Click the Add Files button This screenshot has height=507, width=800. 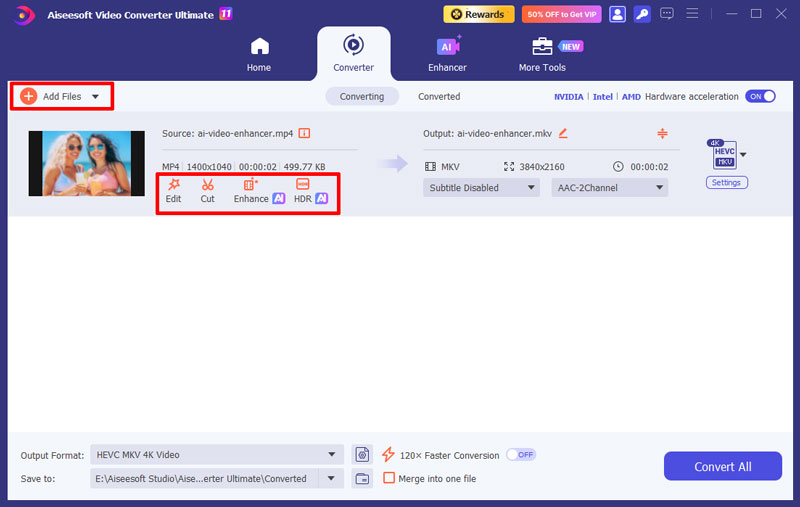click(x=62, y=96)
